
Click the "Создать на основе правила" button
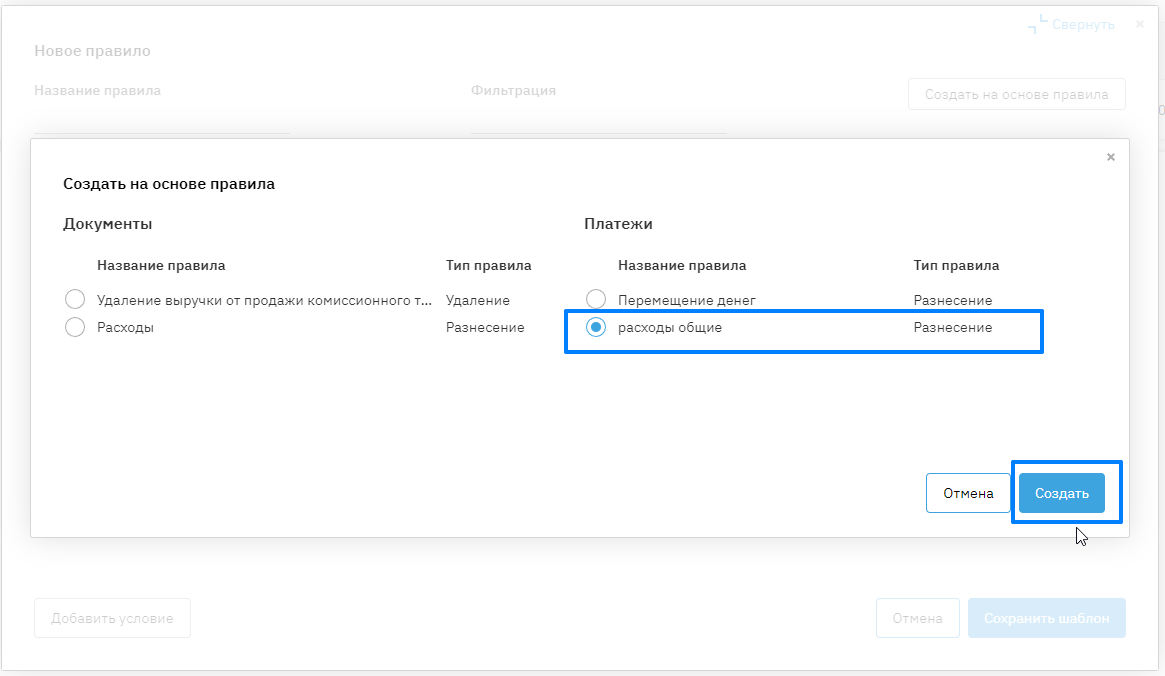1016,95
